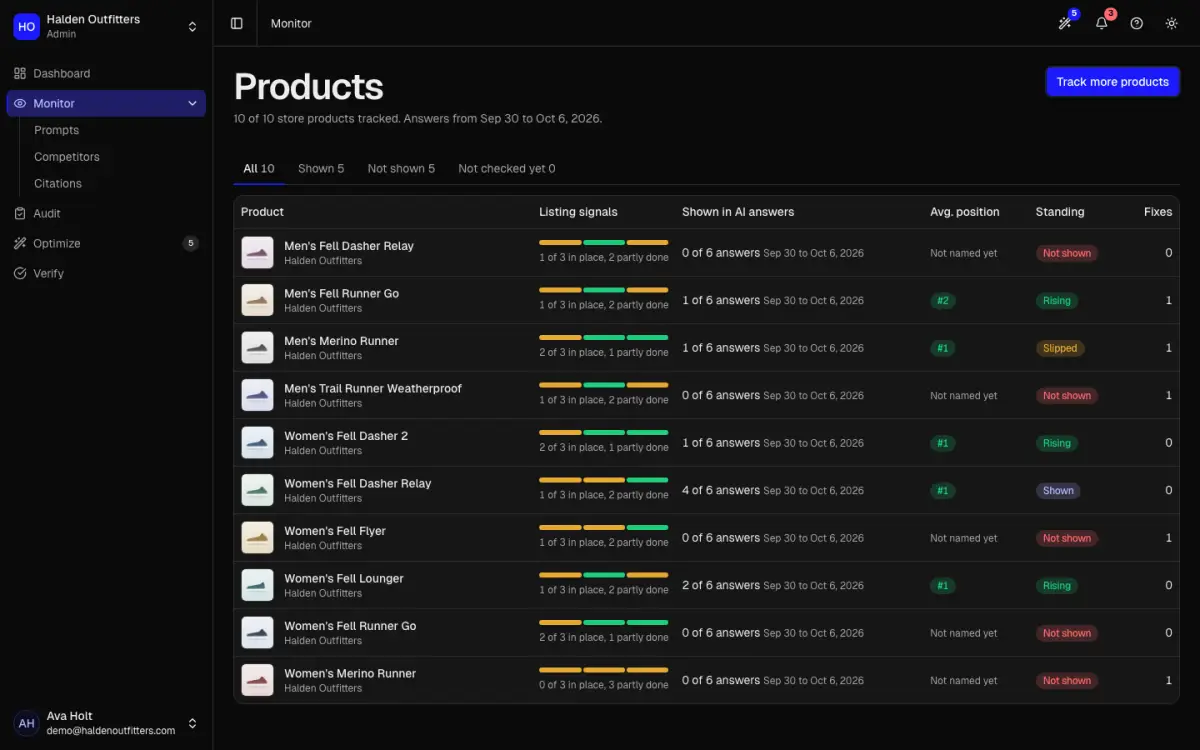Screen dimensions: 1200x750
Task: Select the Shown 5 tab
Action: point(321,169)
